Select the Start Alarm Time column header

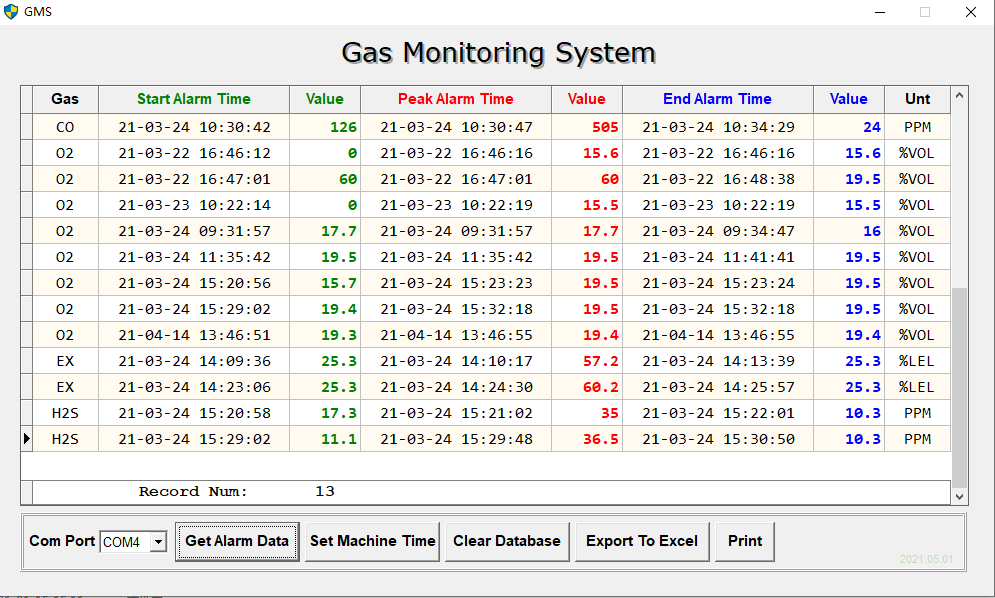[x=194, y=99]
